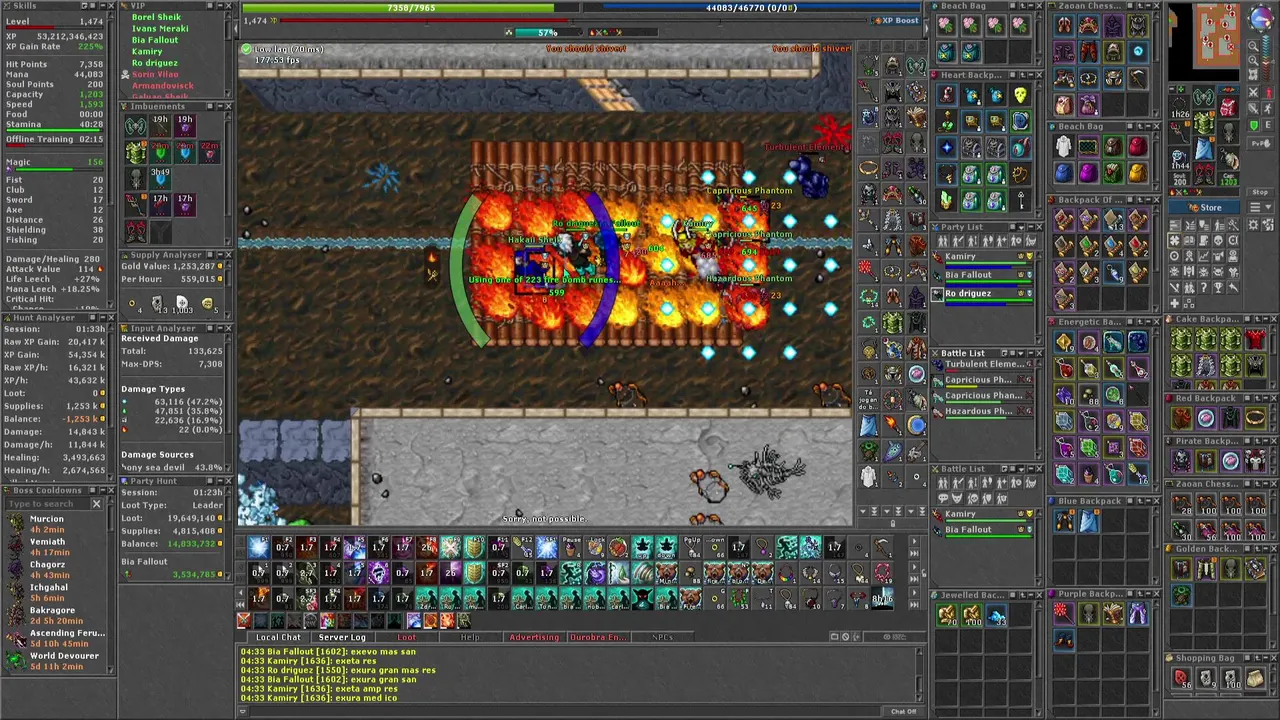Toggle secure mode green shield
The image size is (1280, 720).
(x=1253, y=125)
